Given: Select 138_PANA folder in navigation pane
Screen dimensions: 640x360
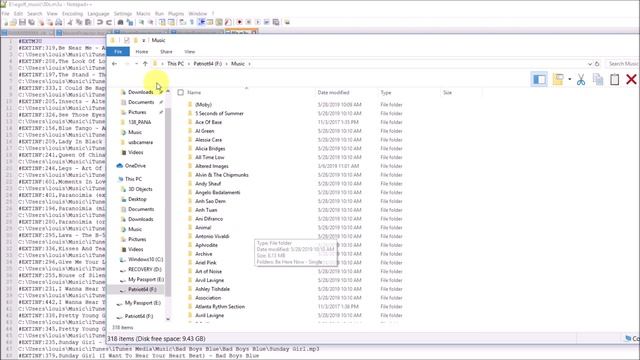Looking at the screenshot, I should (140, 122).
